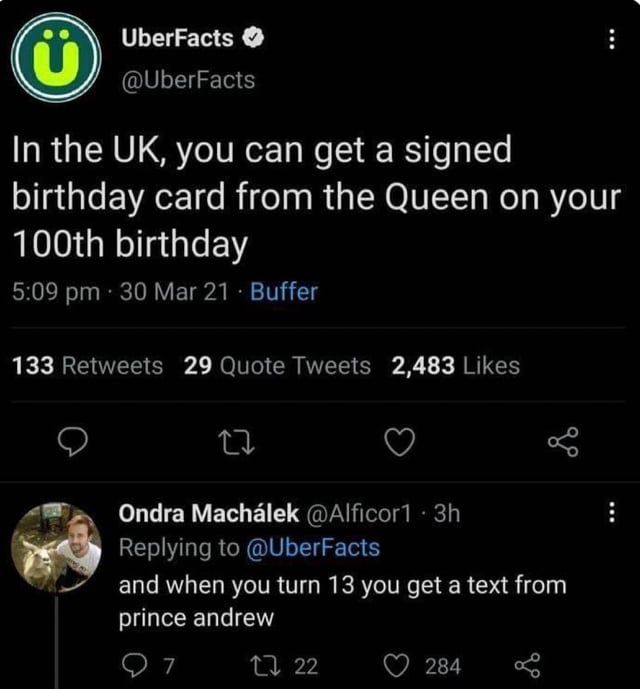Open the Ondra Machálek reply's three-dot menu
Screen dimensions: 640x689
[612, 514]
